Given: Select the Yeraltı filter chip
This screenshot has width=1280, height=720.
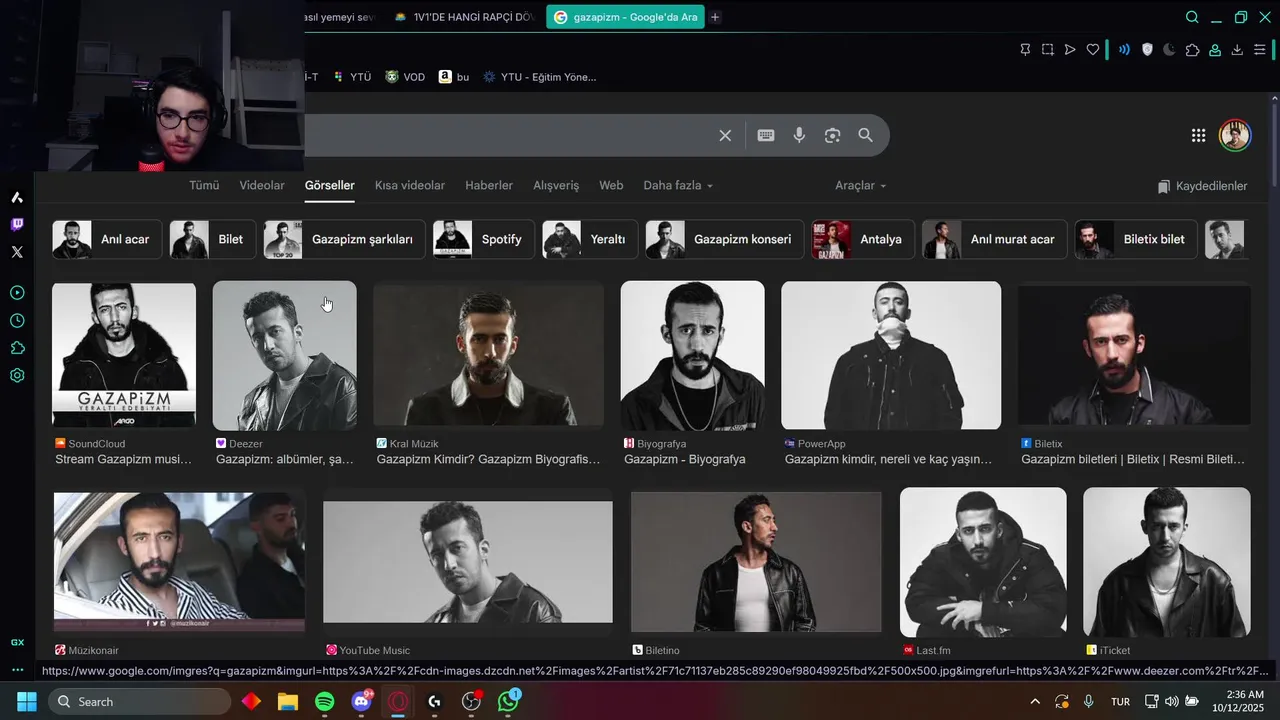Looking at the screenshot, I should [590, 239].
